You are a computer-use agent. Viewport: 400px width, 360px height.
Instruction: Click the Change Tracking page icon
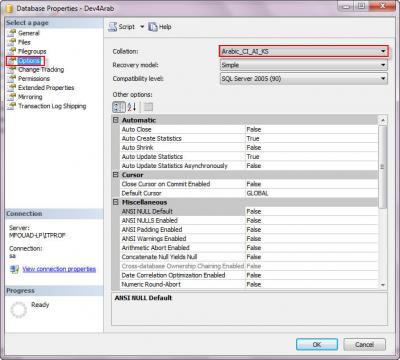pos(12,69)
